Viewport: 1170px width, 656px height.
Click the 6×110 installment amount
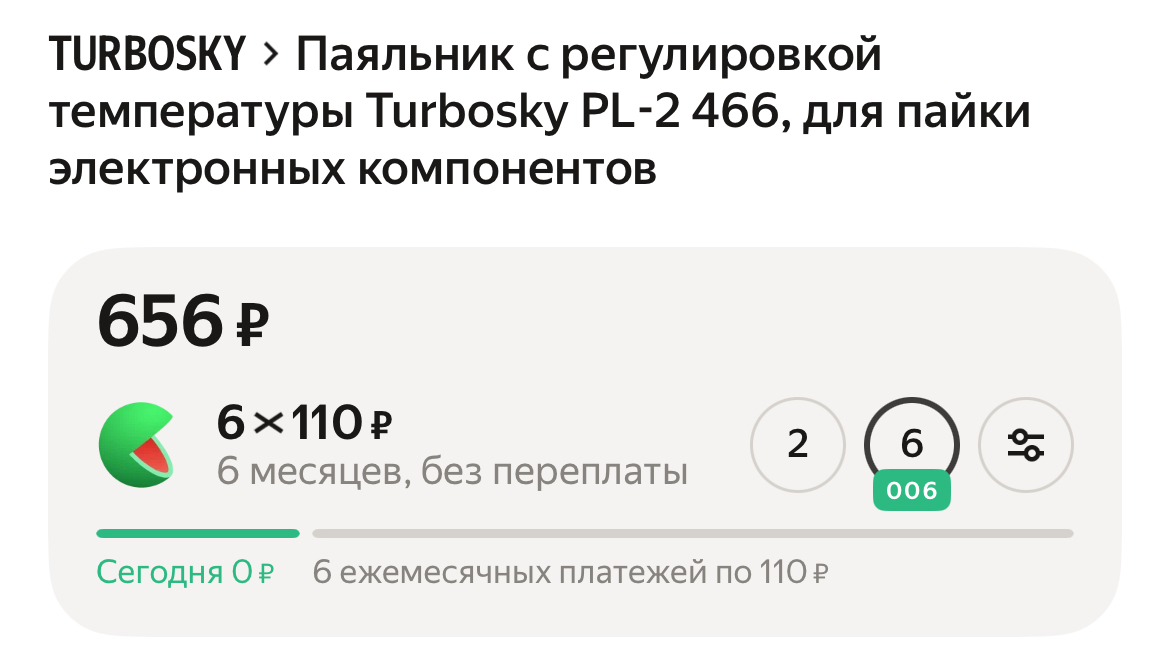coord(290,425)
